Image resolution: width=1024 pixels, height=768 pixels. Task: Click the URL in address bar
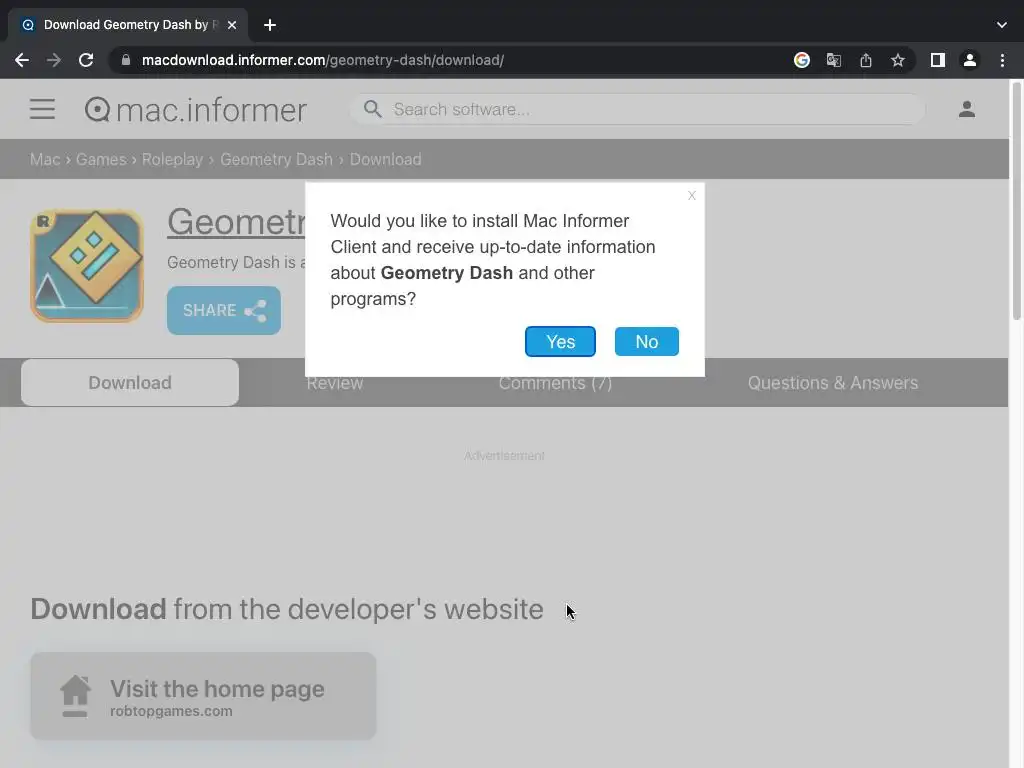[x=323, y=60]
